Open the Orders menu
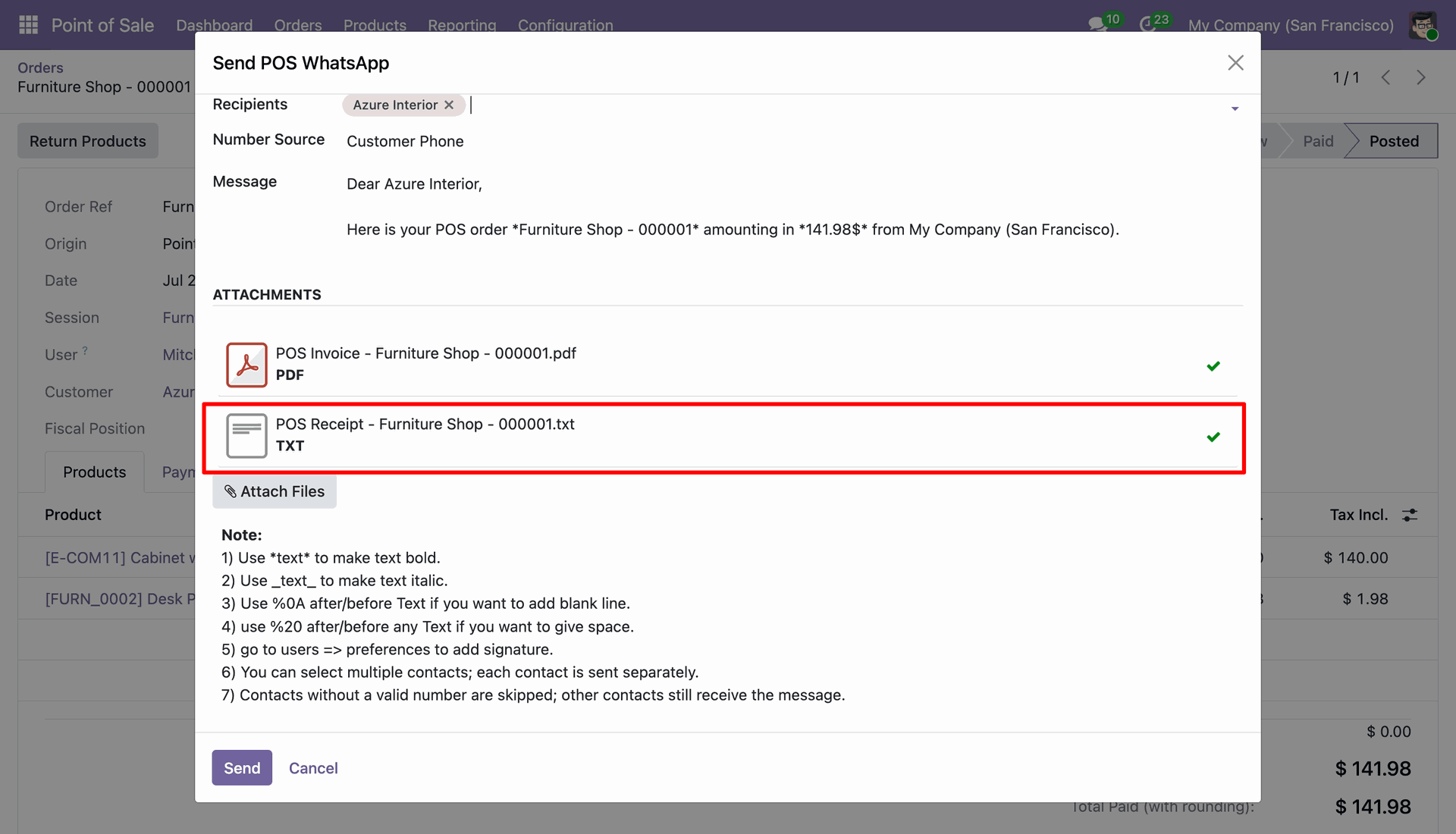Image resolution: width=1456 pixels, height=834 pixels. click(298, 25)
